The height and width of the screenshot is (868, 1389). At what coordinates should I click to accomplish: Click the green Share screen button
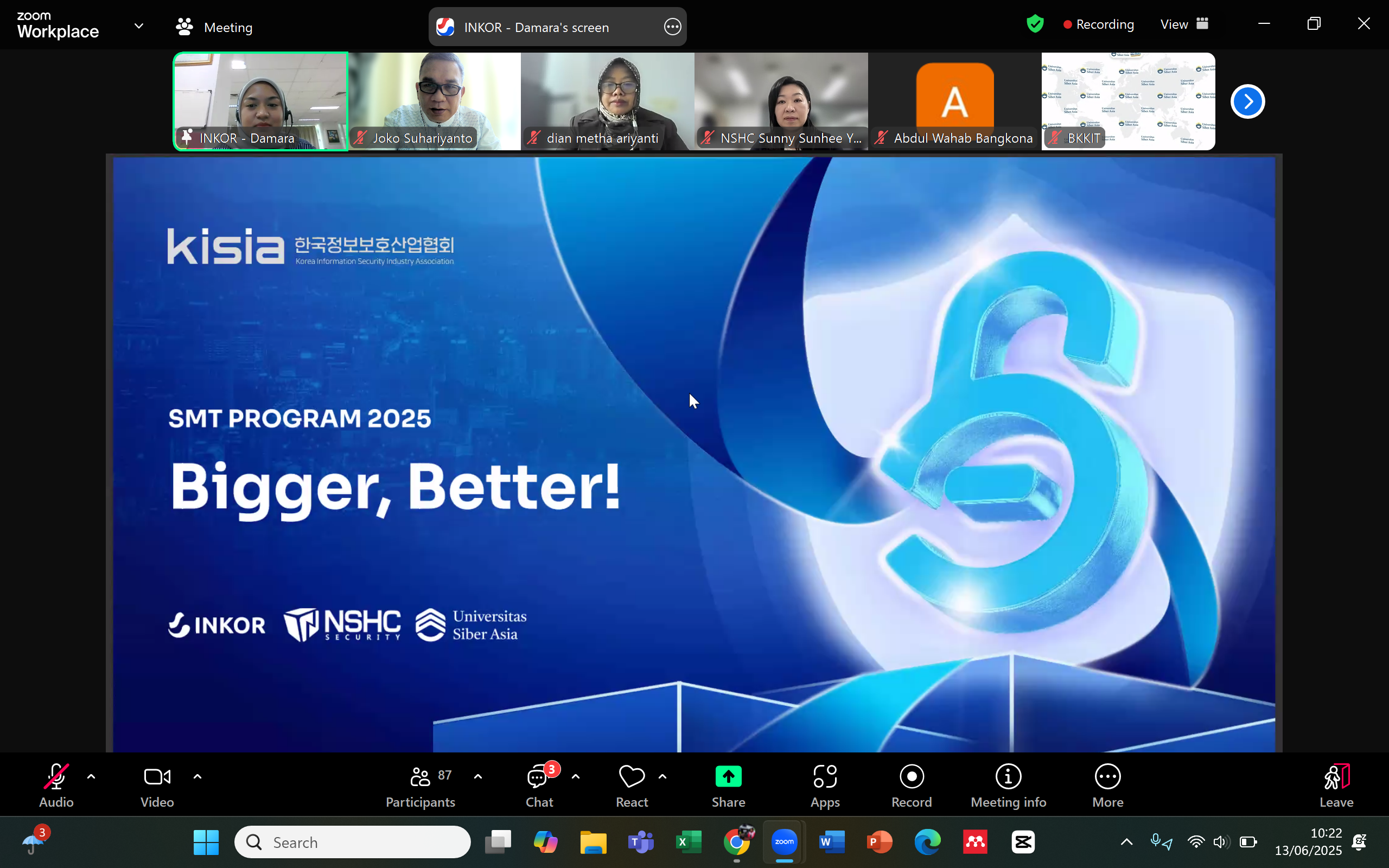pos(728,786)
